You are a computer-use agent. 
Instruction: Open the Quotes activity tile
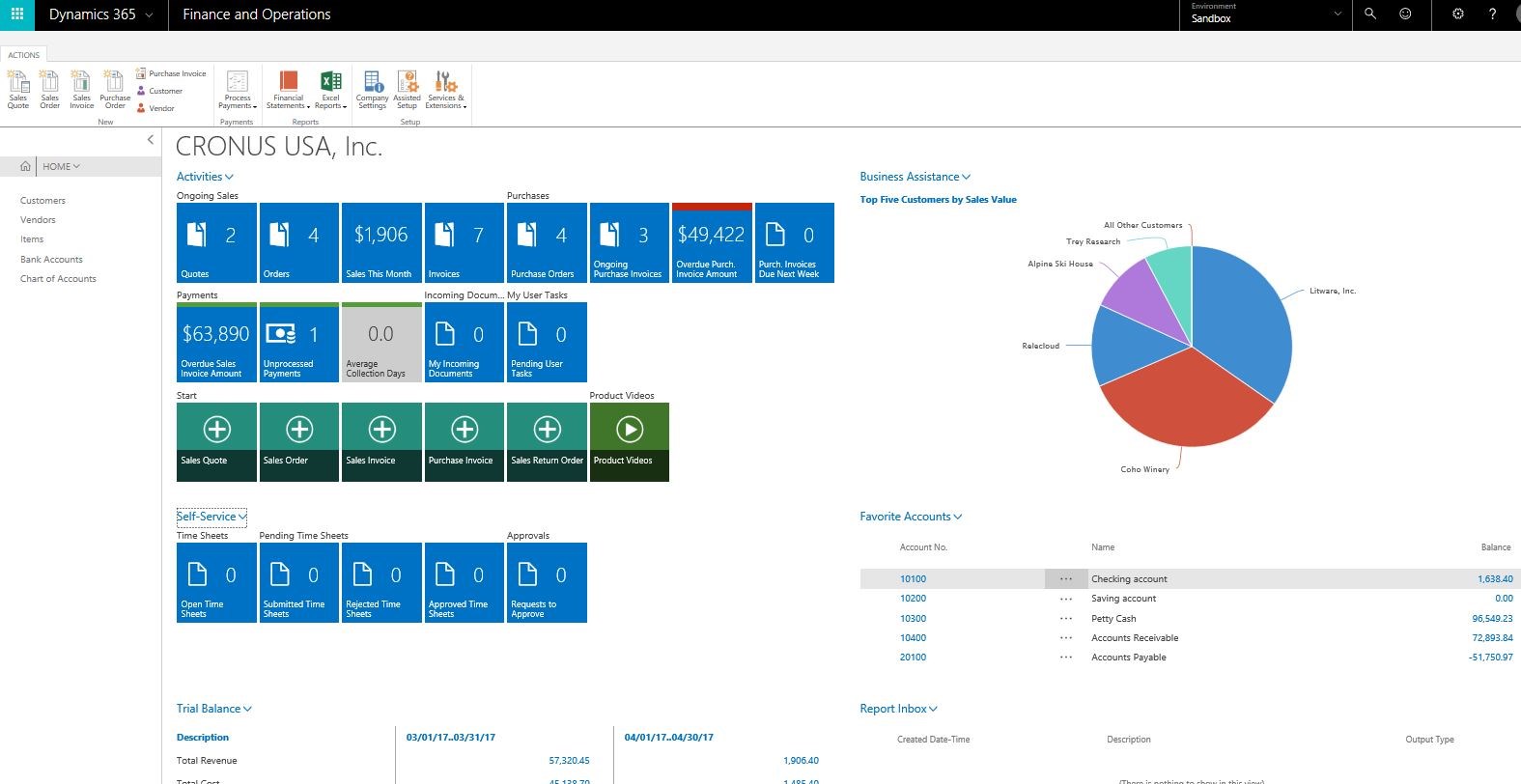coord(216,242)
